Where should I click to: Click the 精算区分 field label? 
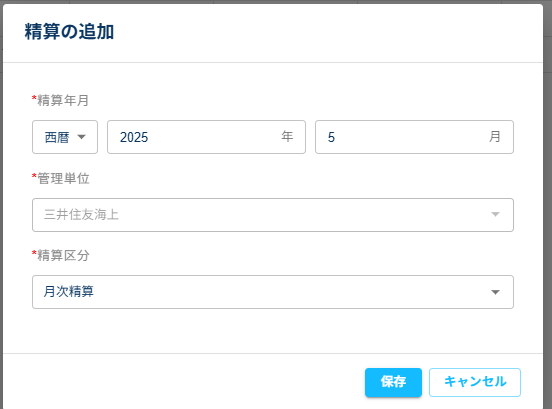tap(63, 256)
